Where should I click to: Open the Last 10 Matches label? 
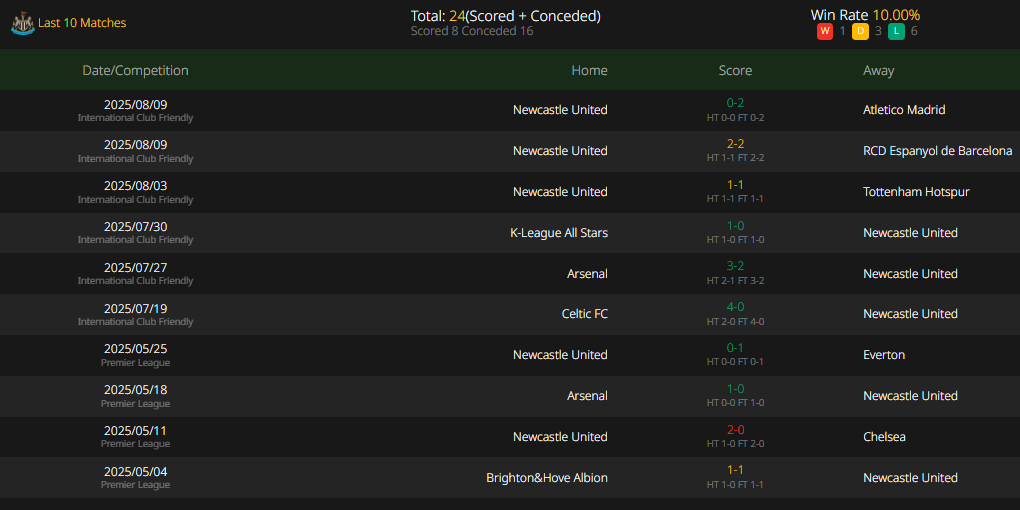click(82, 23)
